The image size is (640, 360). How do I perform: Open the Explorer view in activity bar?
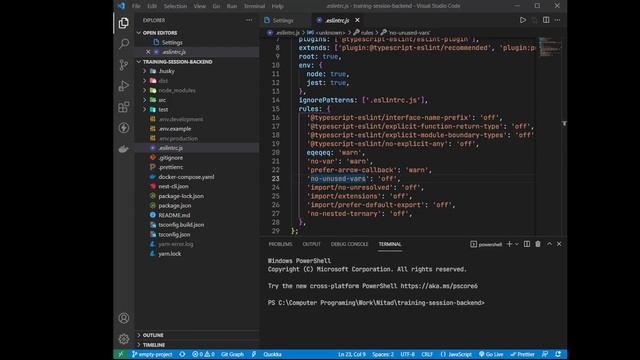coord(124,23)
